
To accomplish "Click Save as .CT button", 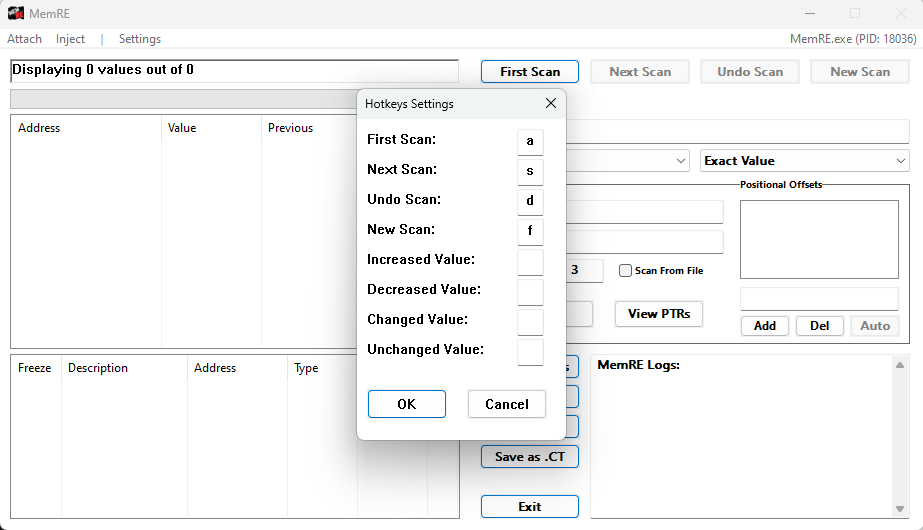I will [529, 457].
